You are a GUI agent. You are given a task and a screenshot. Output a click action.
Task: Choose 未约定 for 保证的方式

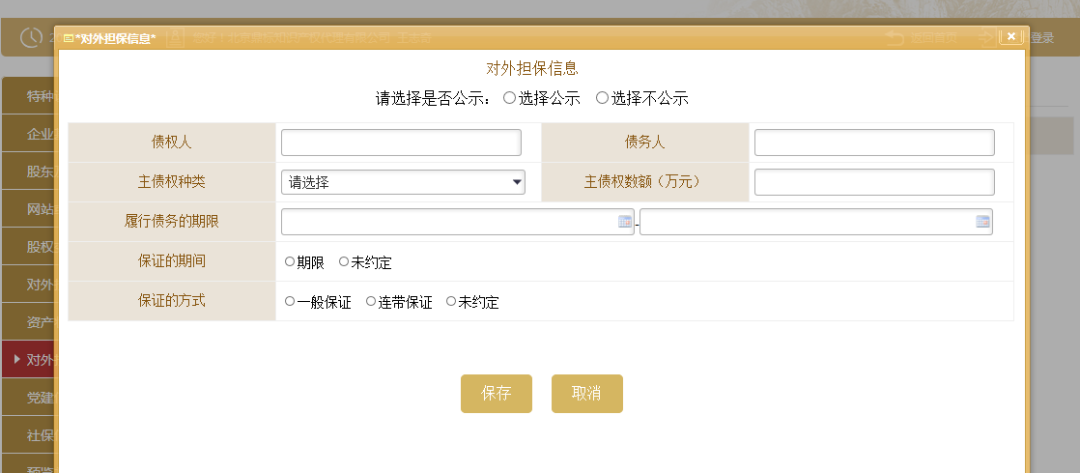[x=451, y=301]
